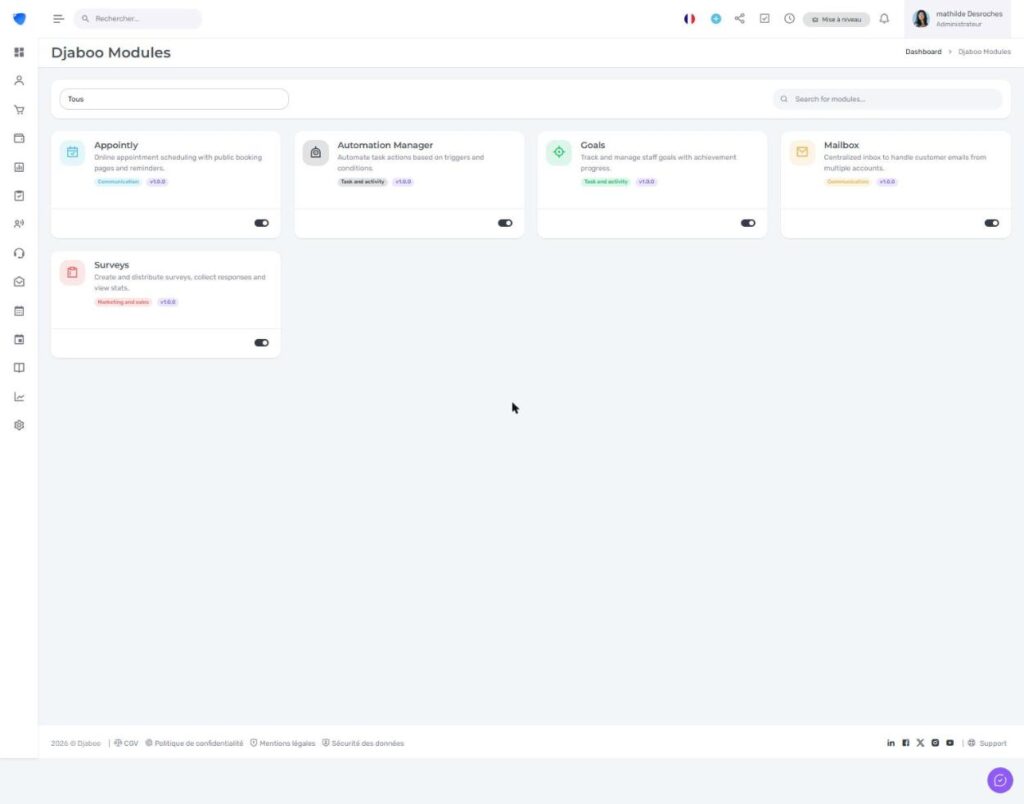Open the wallet icon in sidebar

click(19, 138)
